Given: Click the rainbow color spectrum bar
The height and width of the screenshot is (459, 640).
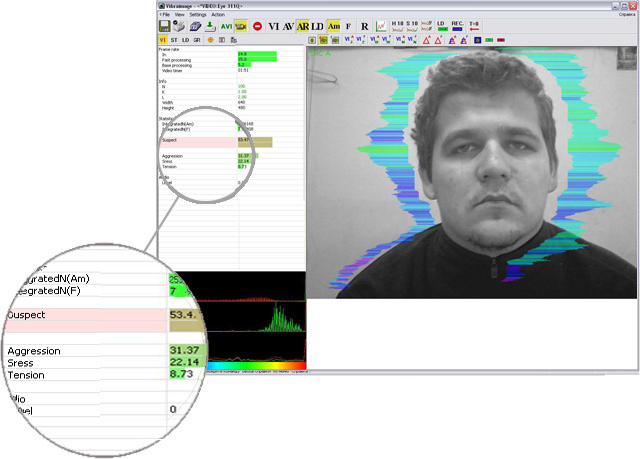Looking at the screenshot, I should pyautogui.click(x=256, y=366).
